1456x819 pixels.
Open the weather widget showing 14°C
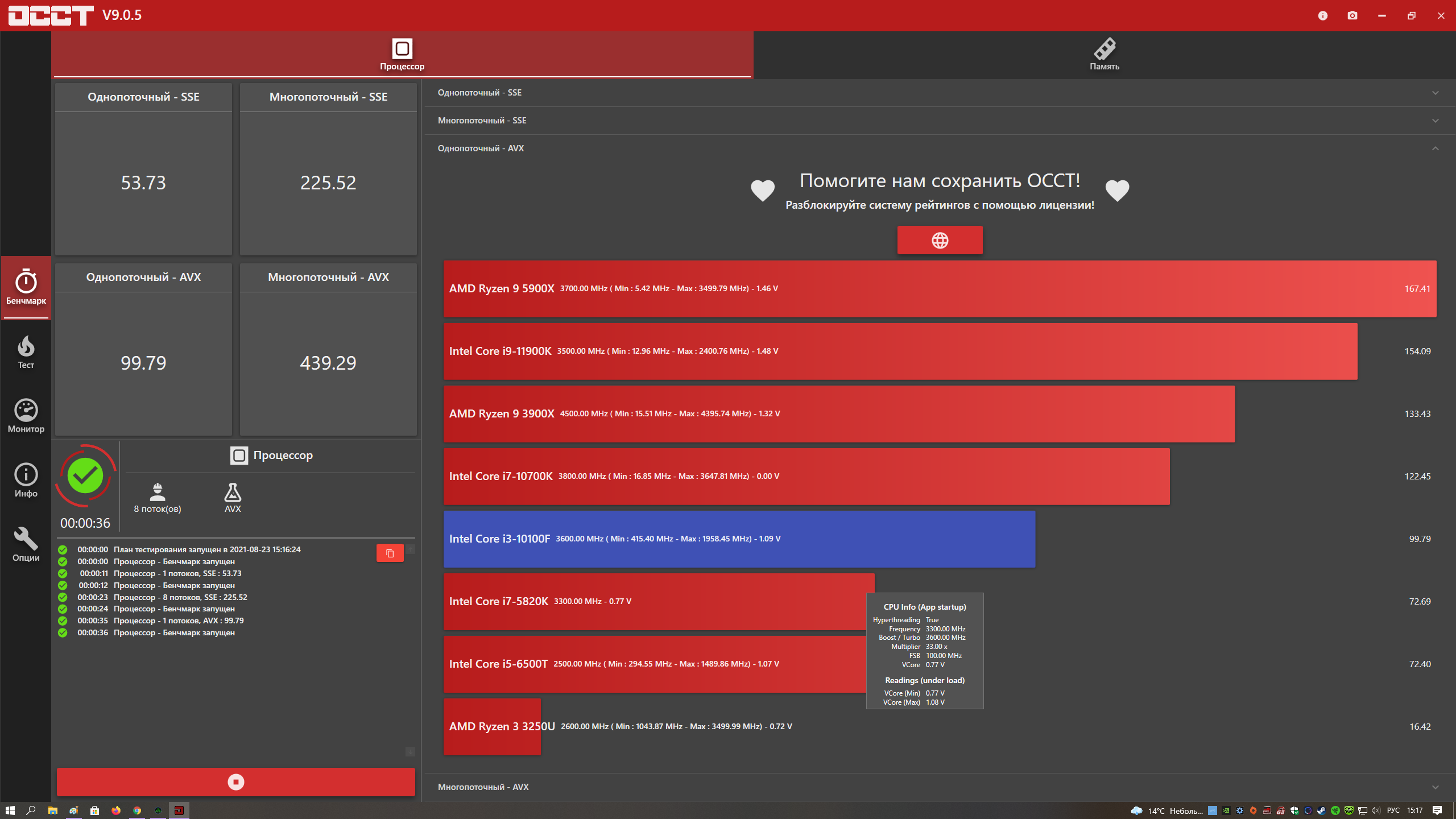tap(1166, 811)
